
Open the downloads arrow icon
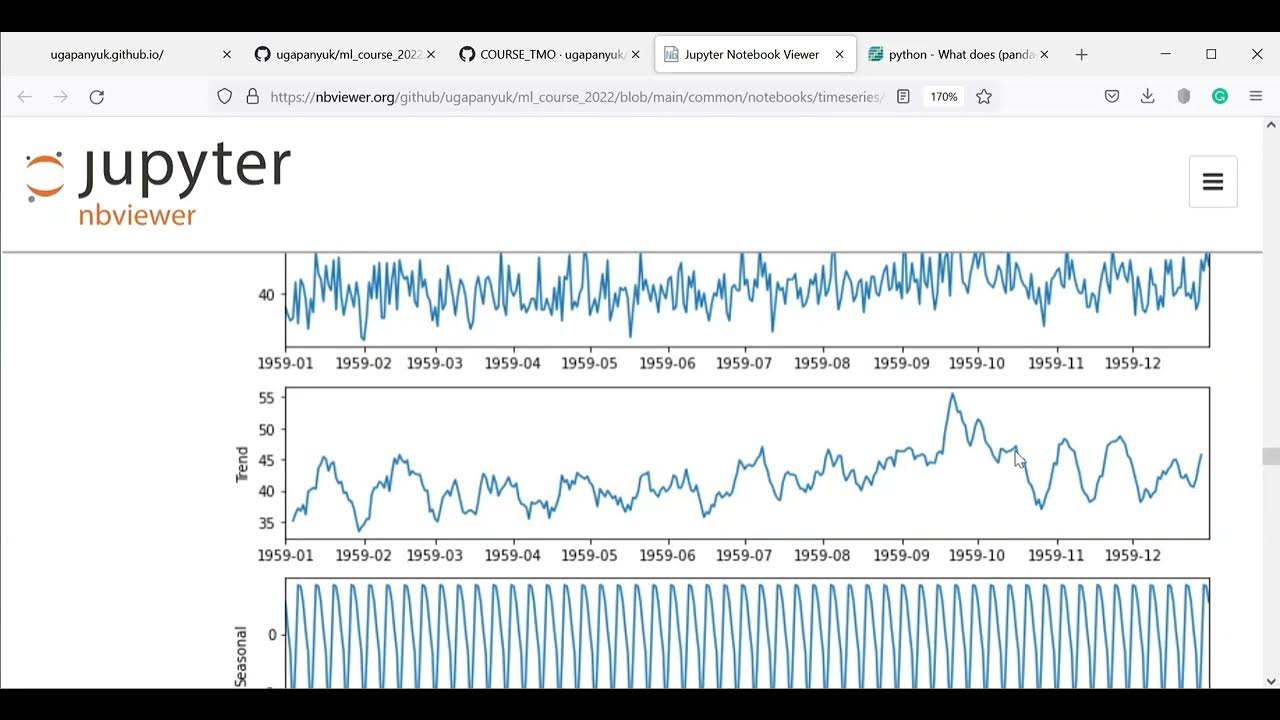(x=1148, y=97)
